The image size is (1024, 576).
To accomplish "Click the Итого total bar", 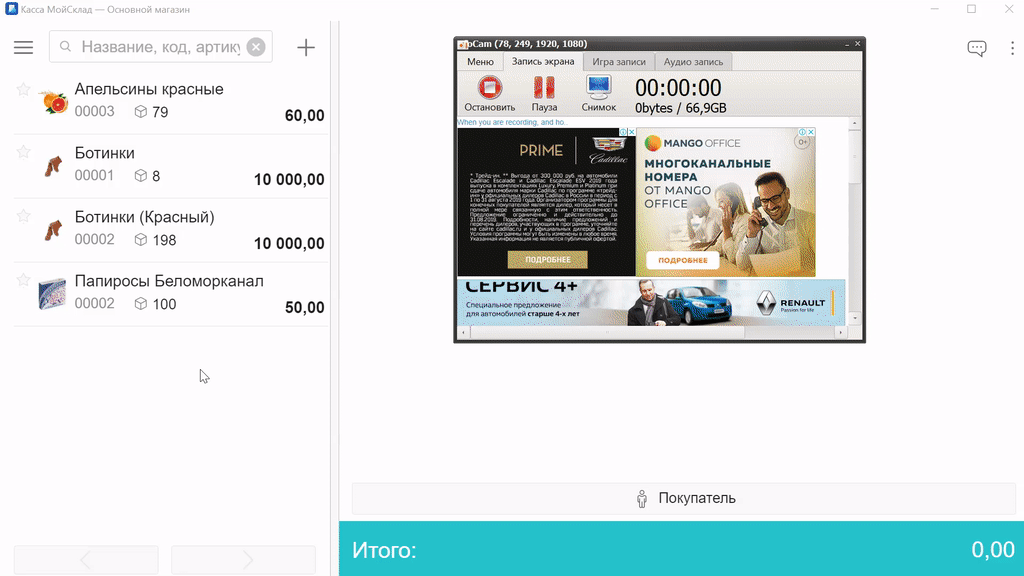I will [681, 549].
